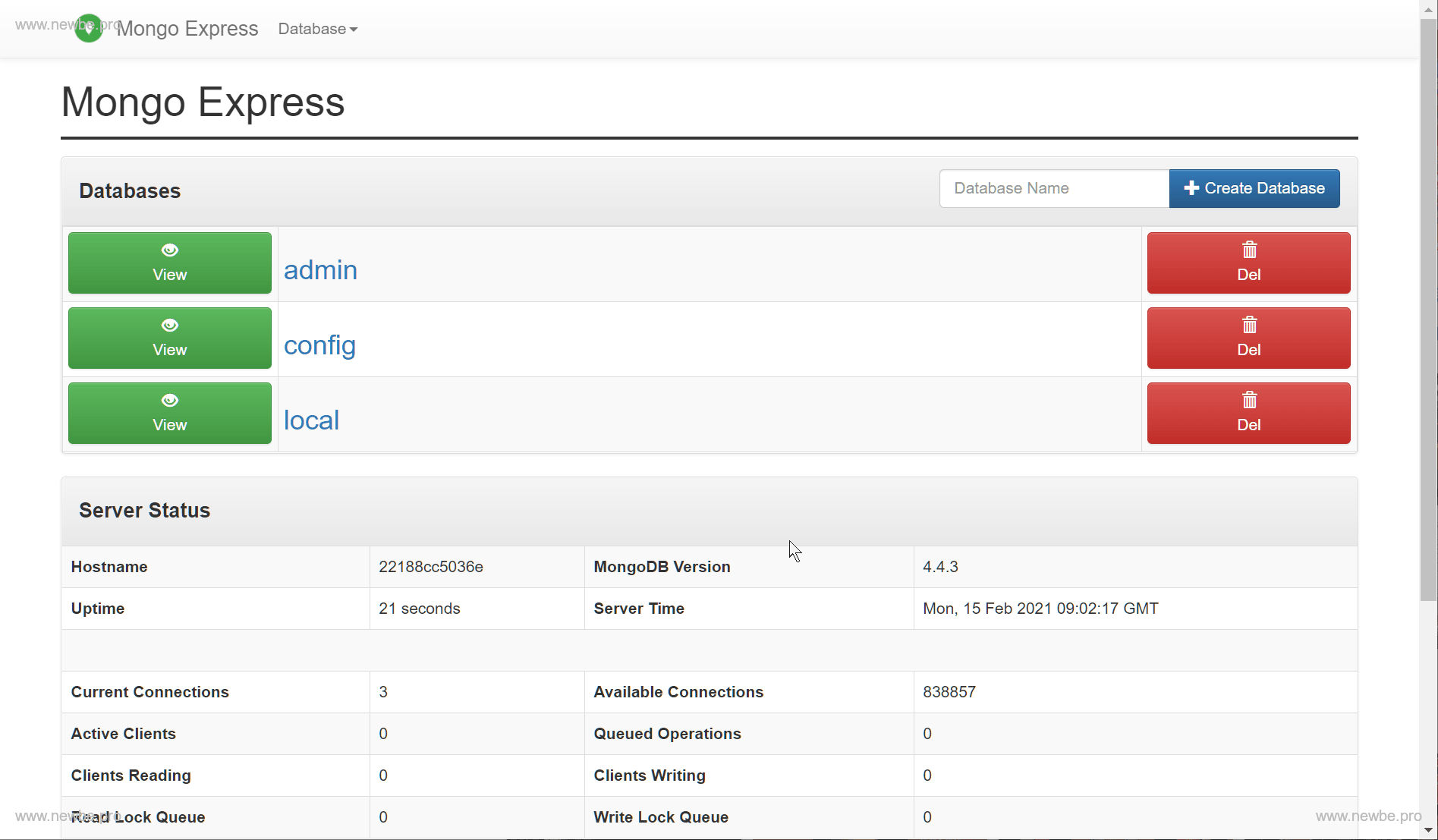1438x840 pixels.
Task: Open the config database link
Action: coord(319,345)
